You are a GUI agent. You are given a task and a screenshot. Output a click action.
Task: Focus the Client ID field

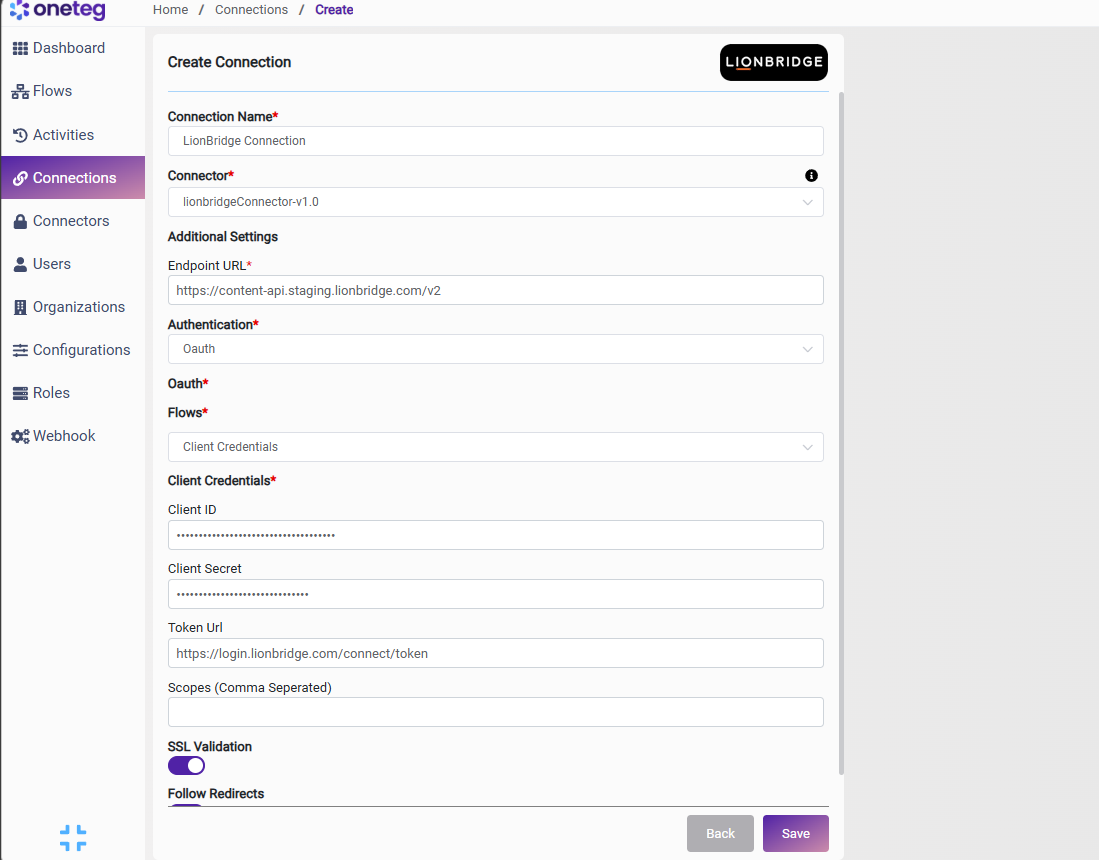tap(496, 535)
